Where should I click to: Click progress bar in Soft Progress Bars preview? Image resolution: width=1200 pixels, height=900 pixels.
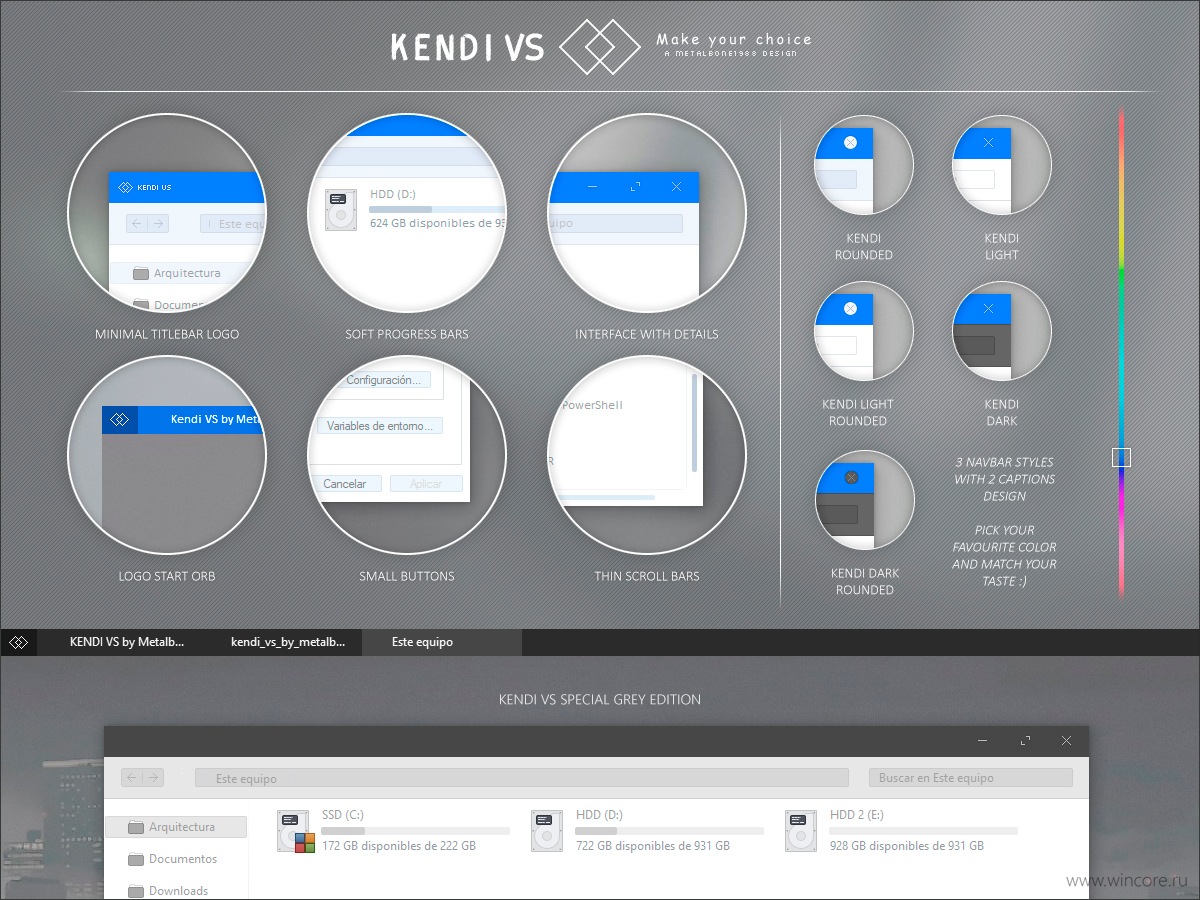[x=437, y=209]
